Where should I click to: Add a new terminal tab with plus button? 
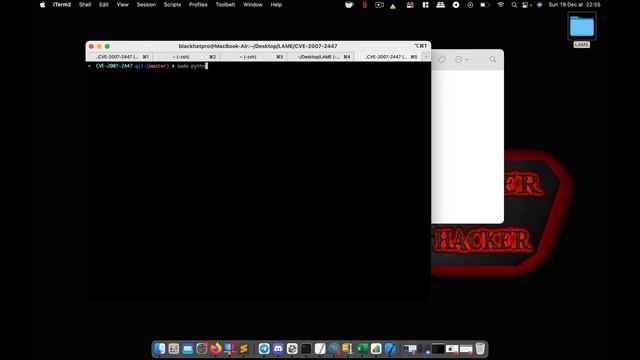tap(426, 57)
